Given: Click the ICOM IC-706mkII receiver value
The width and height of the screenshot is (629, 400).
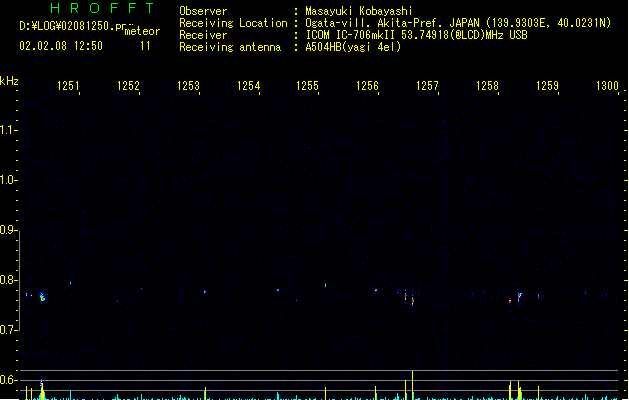Looking at the screenshot, I should 416,35.
